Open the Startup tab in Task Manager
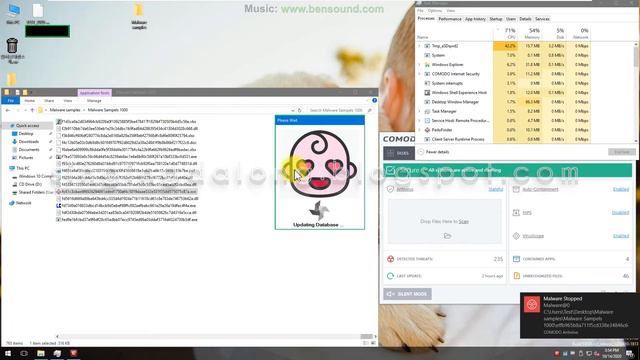640x360 pixels. click(x=496, y=19)
